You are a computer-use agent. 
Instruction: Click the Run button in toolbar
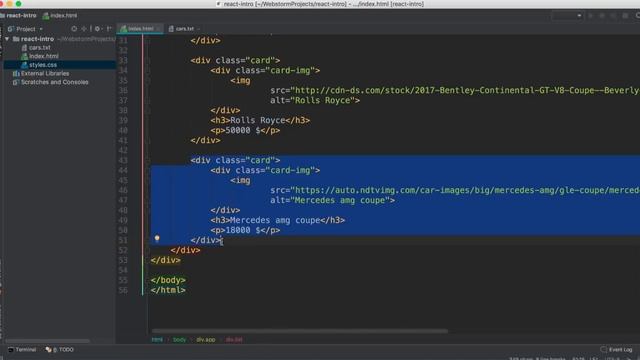591,16
